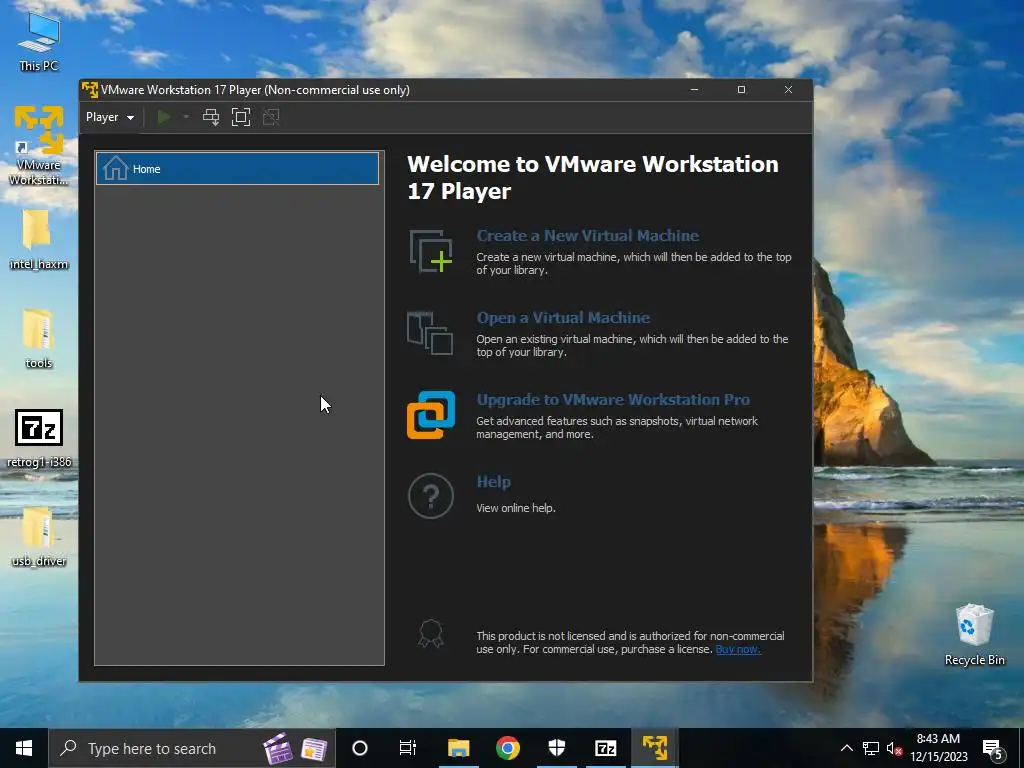Click the taskbar search box
The image size is (1024, 768).
pyautogui.click(x=192, y=748)
